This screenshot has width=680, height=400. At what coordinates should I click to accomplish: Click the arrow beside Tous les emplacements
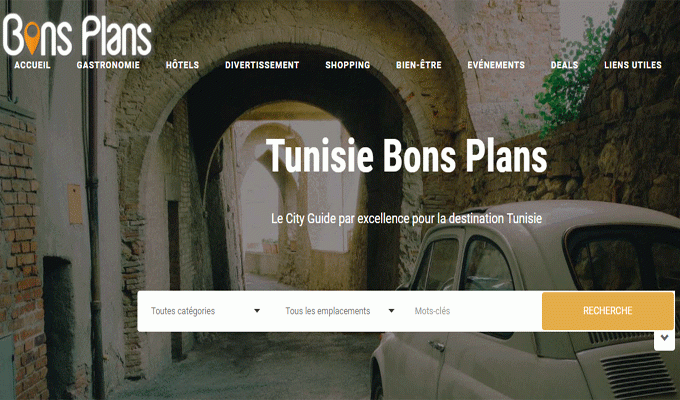[391, 311]
